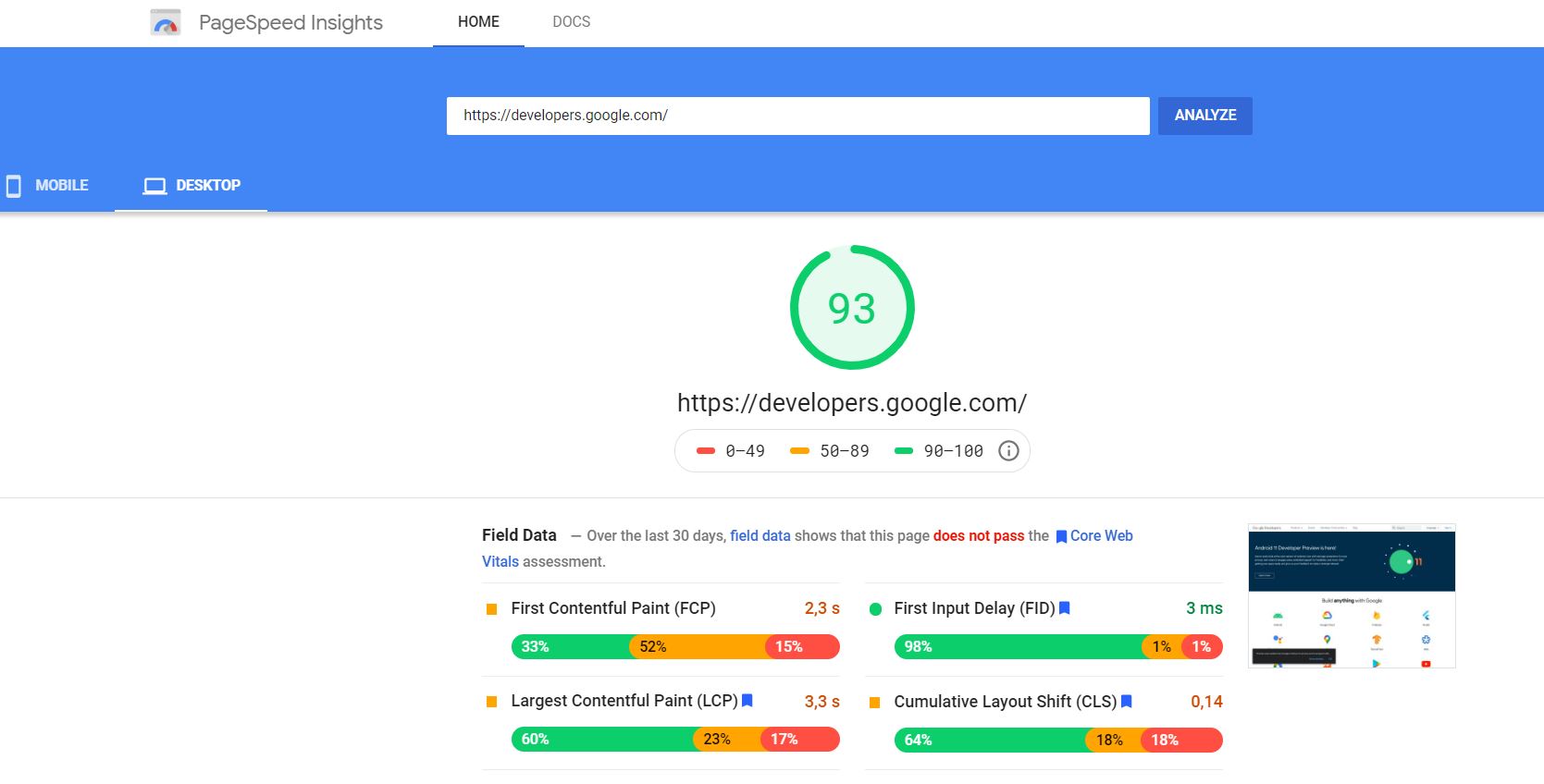
Task: Open the score scale info icon
Action: pyautogui.click(x=1008, y=450)
